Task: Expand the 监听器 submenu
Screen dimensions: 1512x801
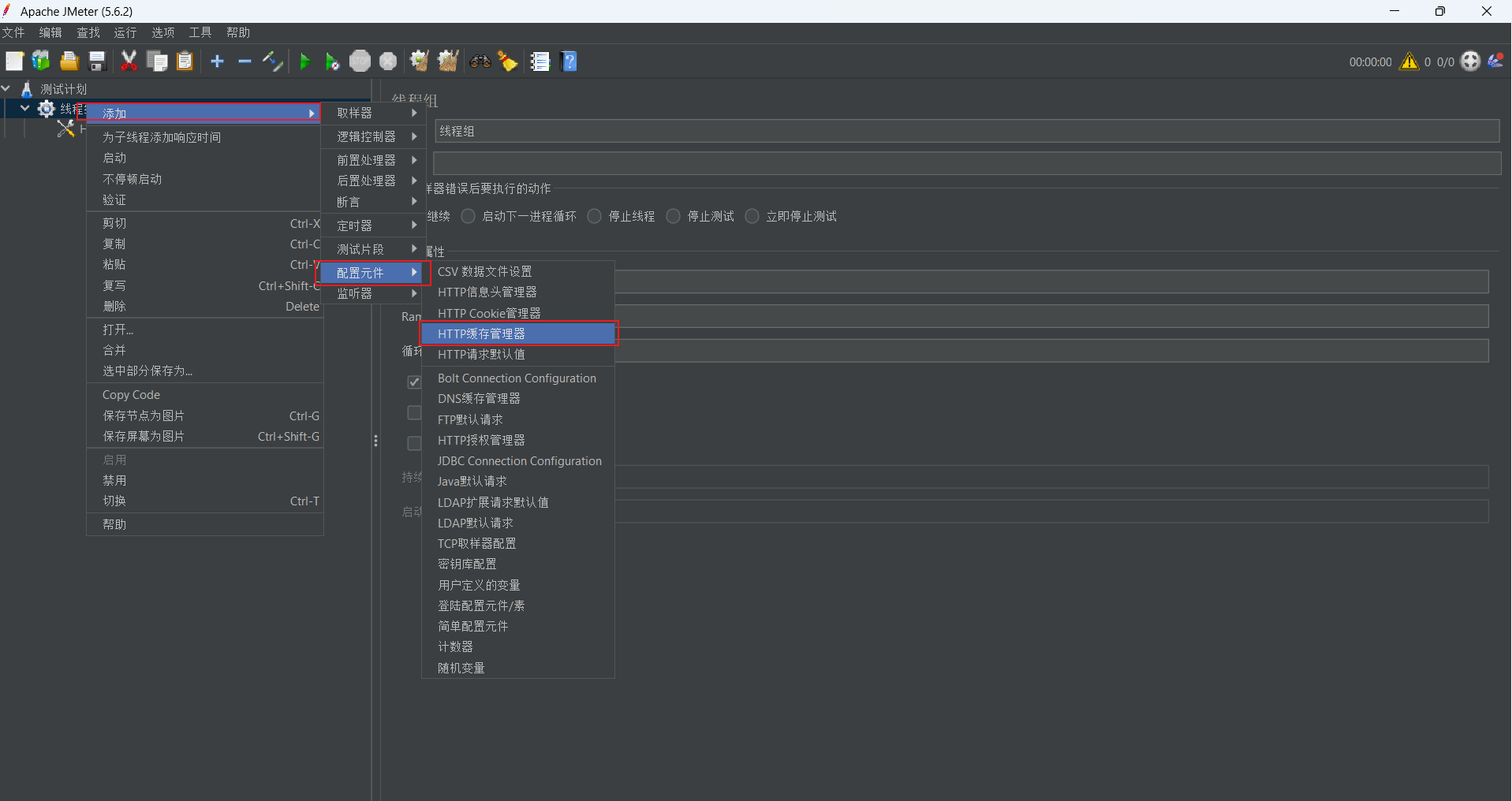Action: click(373, 293)
